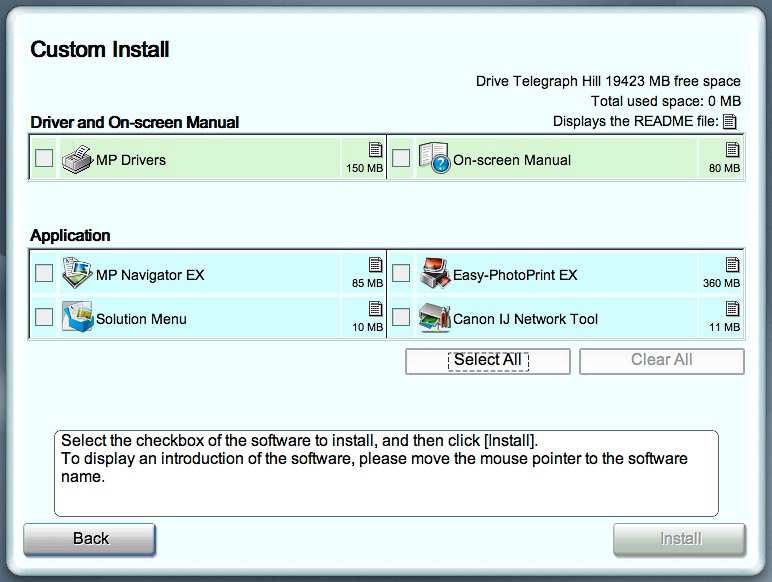Open README document icon for On-screen Manual
The image size is (772, 582).
coord(732,150)
